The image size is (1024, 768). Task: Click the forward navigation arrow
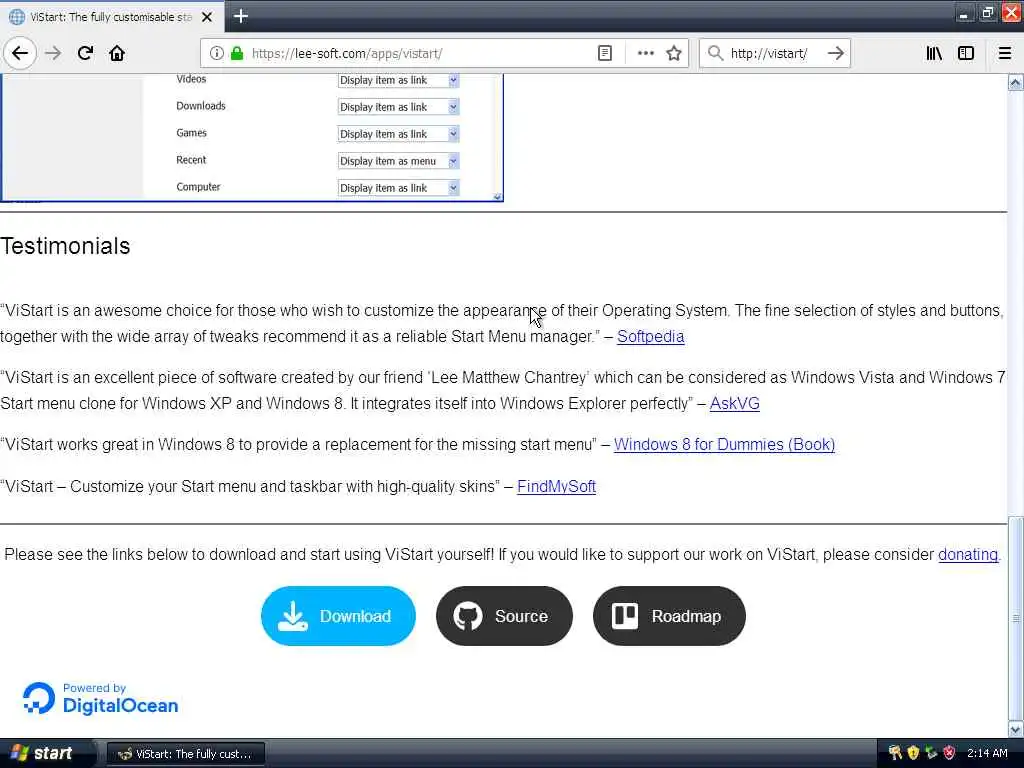coord(53,53)
